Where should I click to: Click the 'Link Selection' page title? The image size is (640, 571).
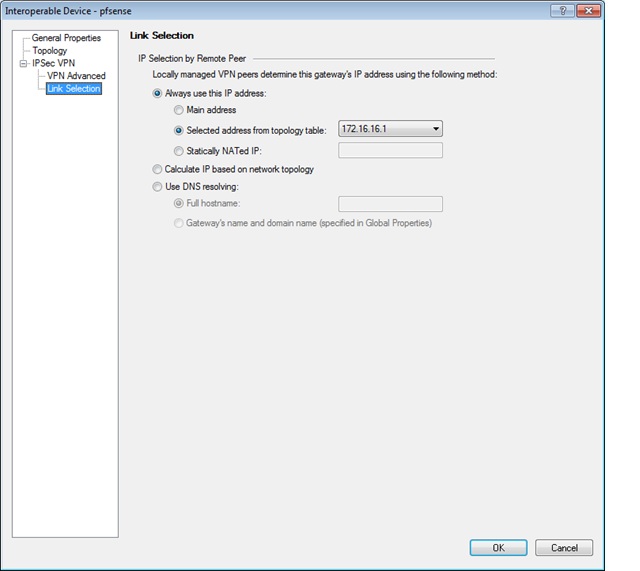162,36
